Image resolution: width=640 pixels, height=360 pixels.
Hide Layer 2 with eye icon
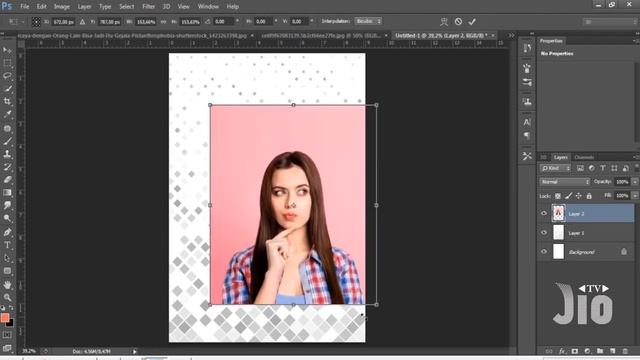[544, 213]
